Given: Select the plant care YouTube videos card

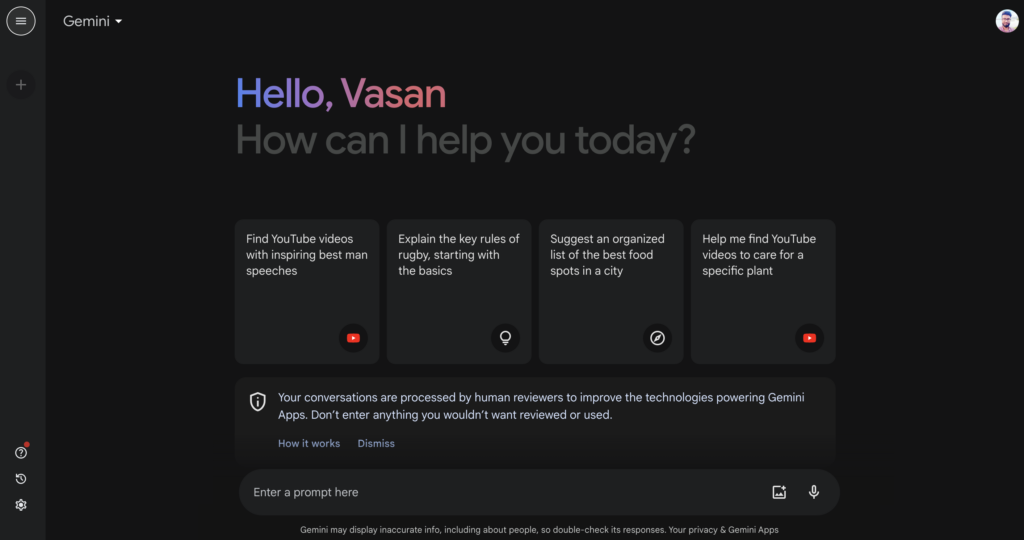Looking at the screenshot, I should click(x=763, y=291).
